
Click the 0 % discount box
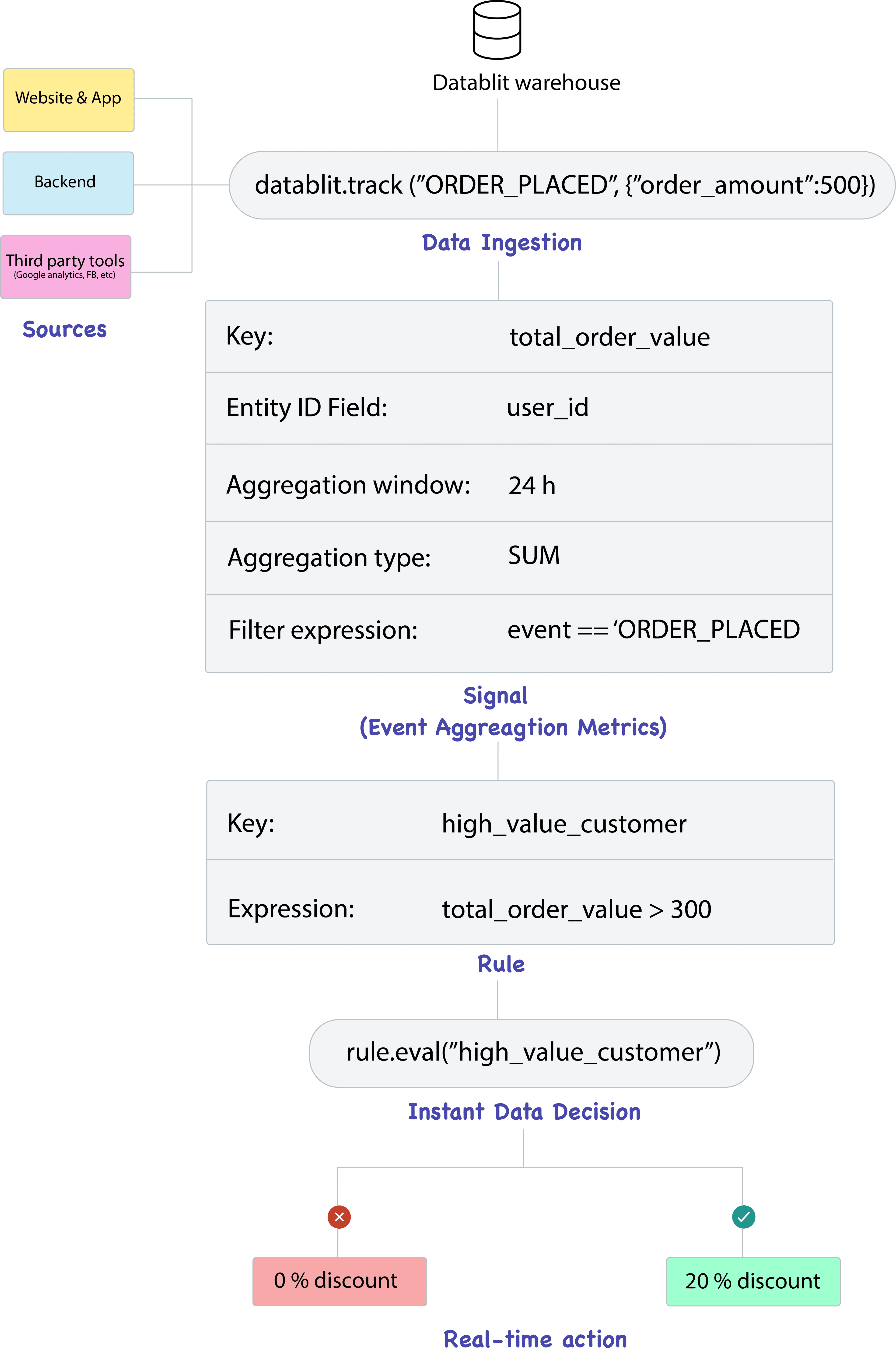(339, 1281)
